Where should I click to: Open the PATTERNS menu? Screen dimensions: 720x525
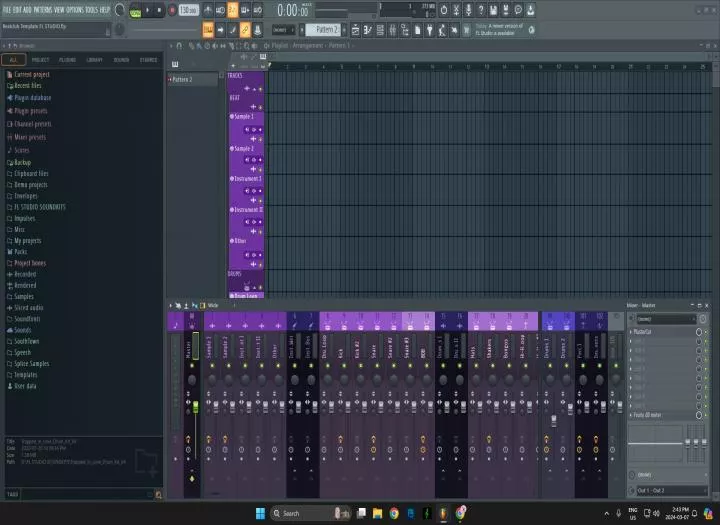[42, 10]
